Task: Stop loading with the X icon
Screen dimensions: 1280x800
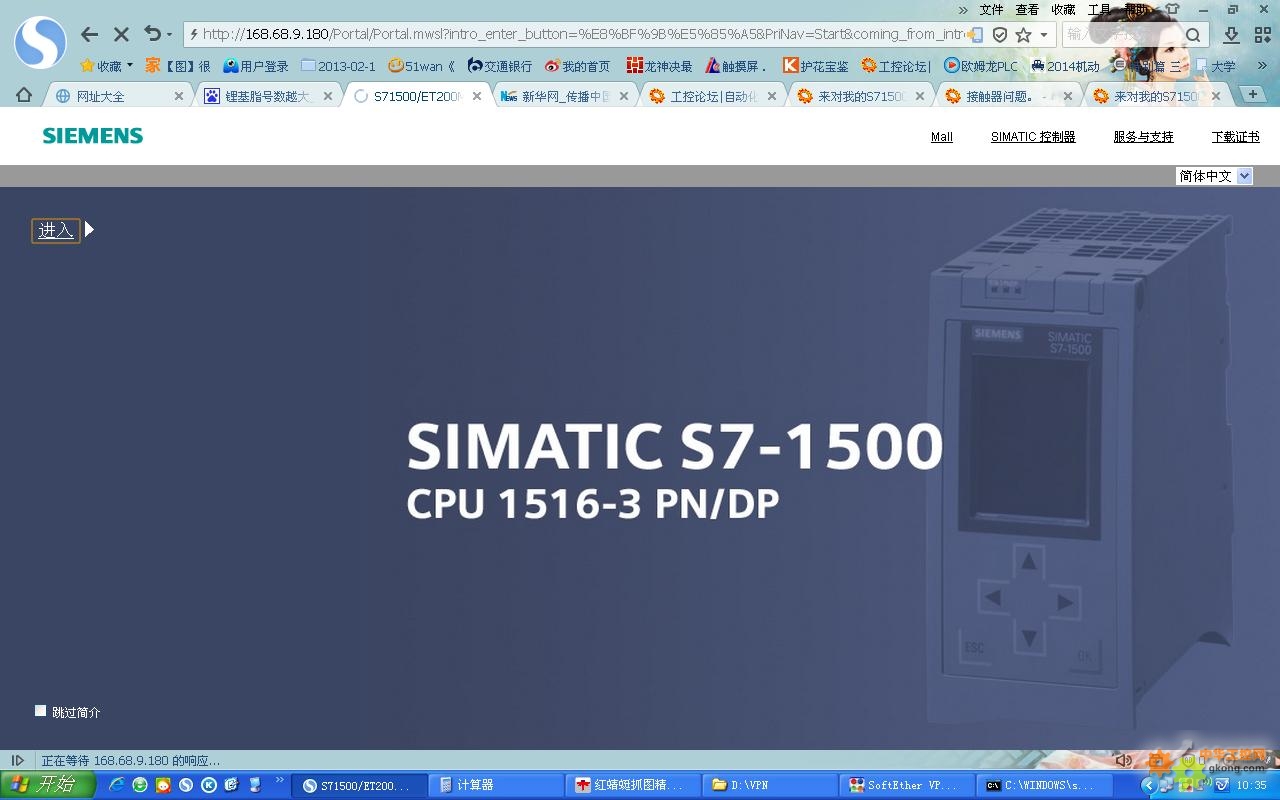Action: pos(121,34)
